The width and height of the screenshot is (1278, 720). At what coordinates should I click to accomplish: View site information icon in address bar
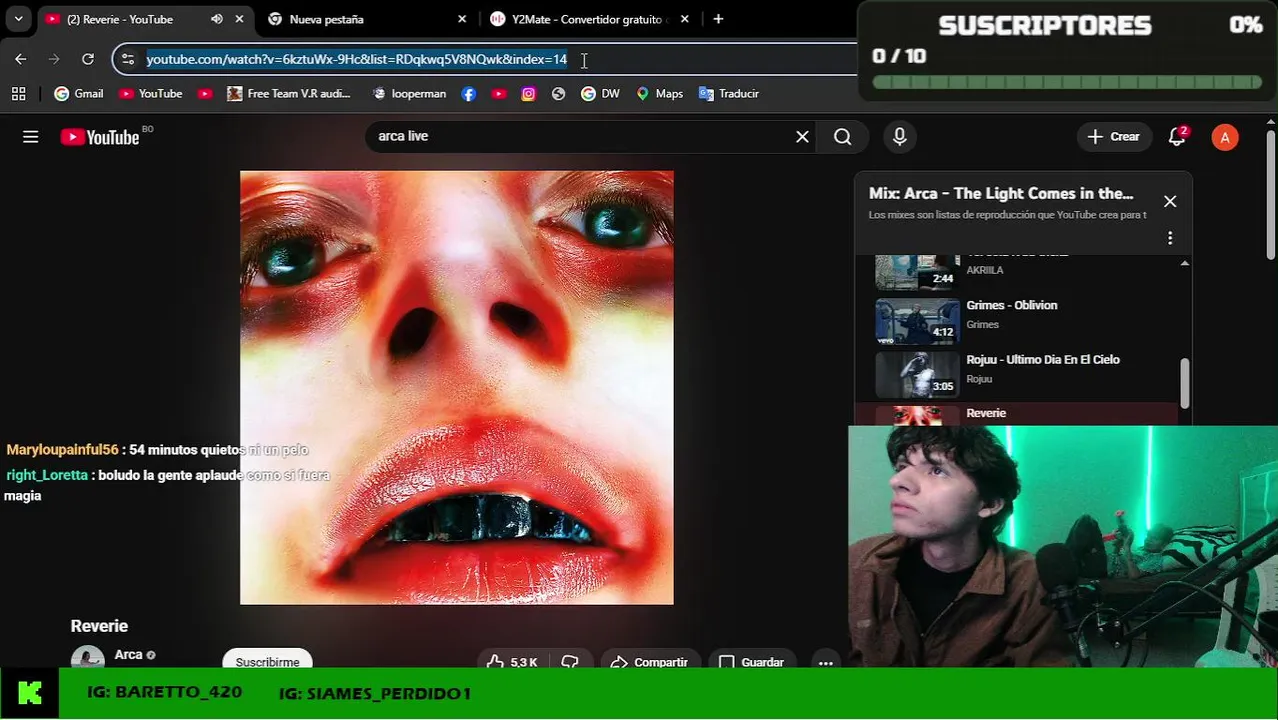pyautogui.click(x=128, y=59)
